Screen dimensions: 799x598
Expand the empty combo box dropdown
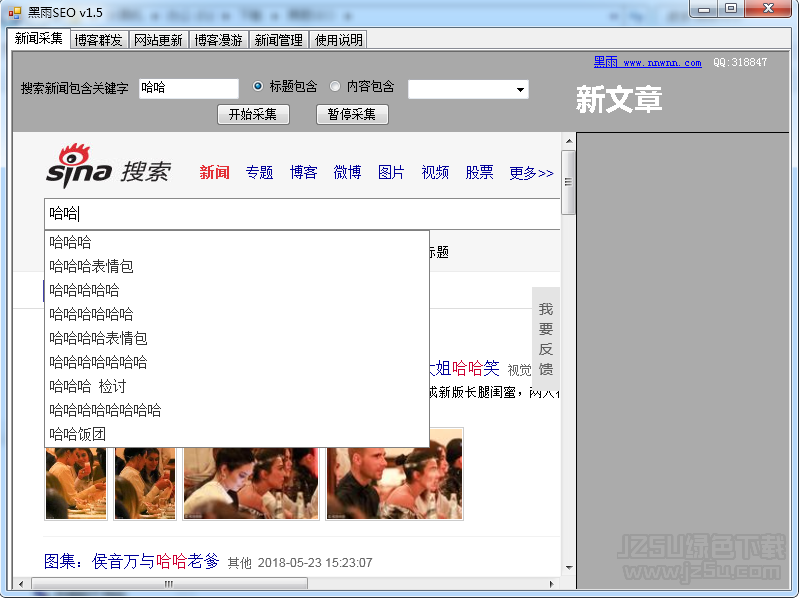520,90
